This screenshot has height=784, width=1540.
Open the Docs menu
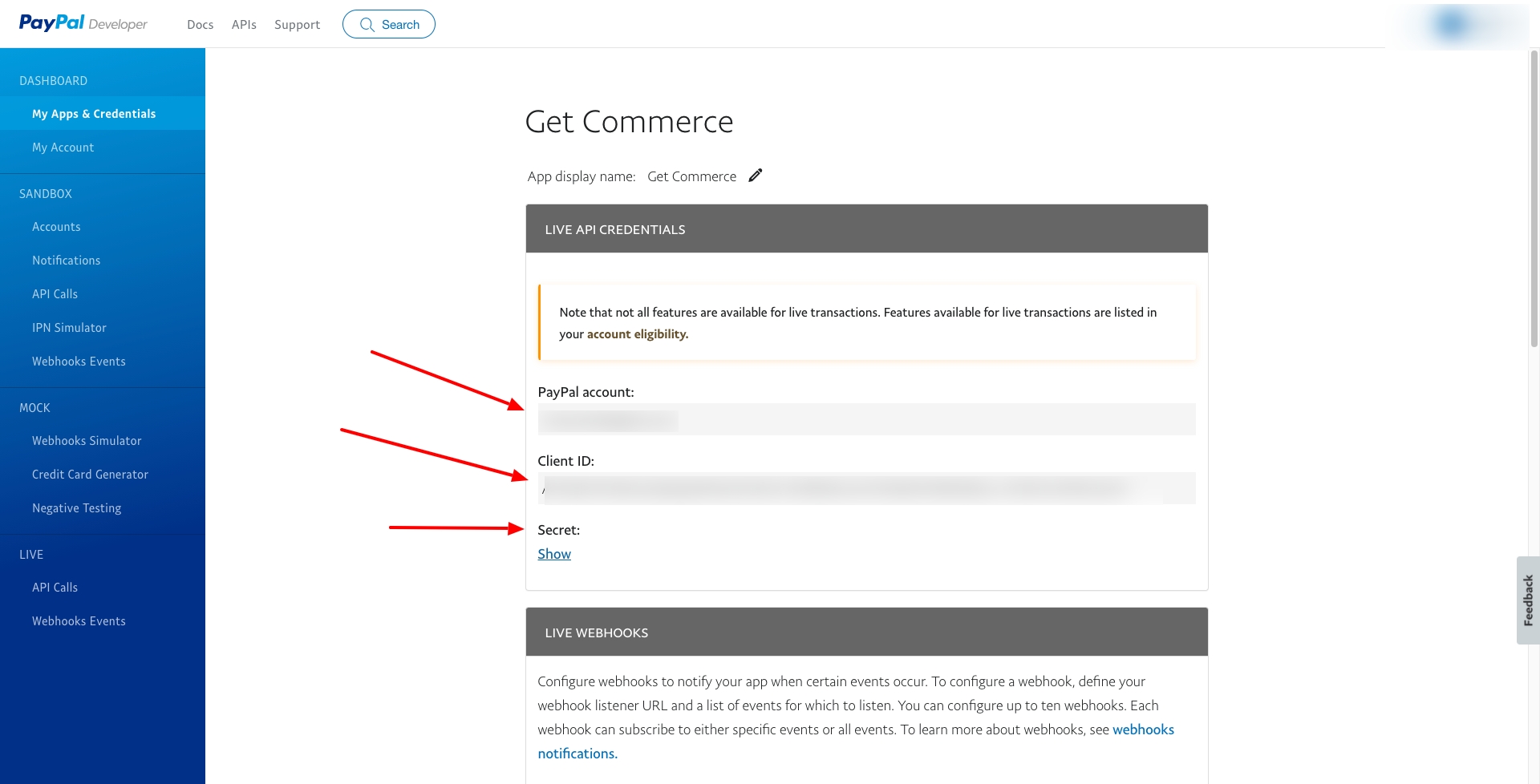[x=200, y=25]
